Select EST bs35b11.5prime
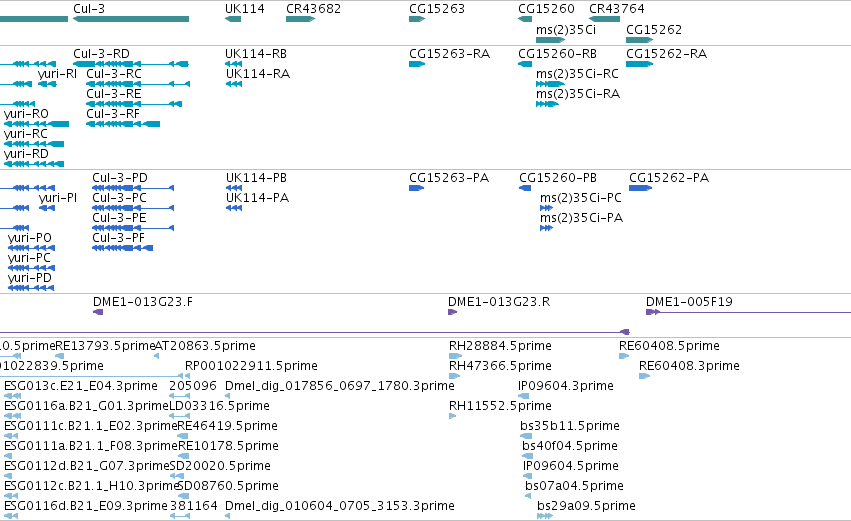Image resolution: width=851 pixels, height=521 pixels. [x=570, y=427]
